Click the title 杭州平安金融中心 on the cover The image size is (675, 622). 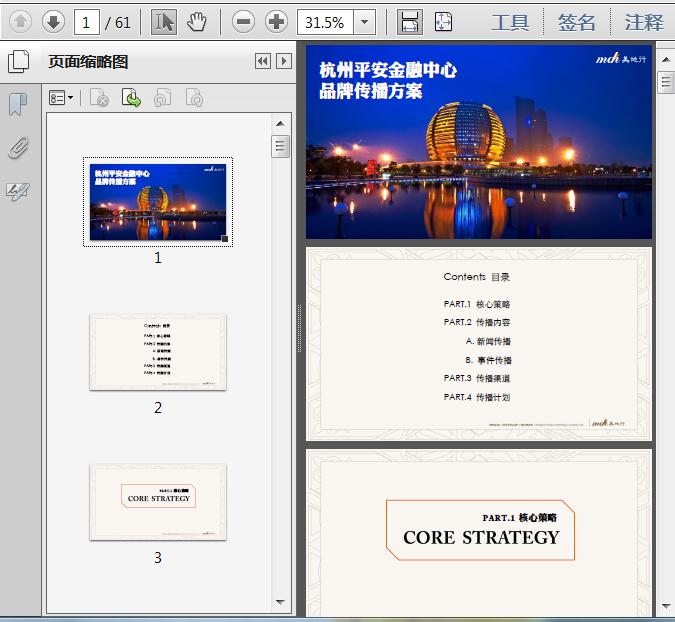click(x=388, y=70)
